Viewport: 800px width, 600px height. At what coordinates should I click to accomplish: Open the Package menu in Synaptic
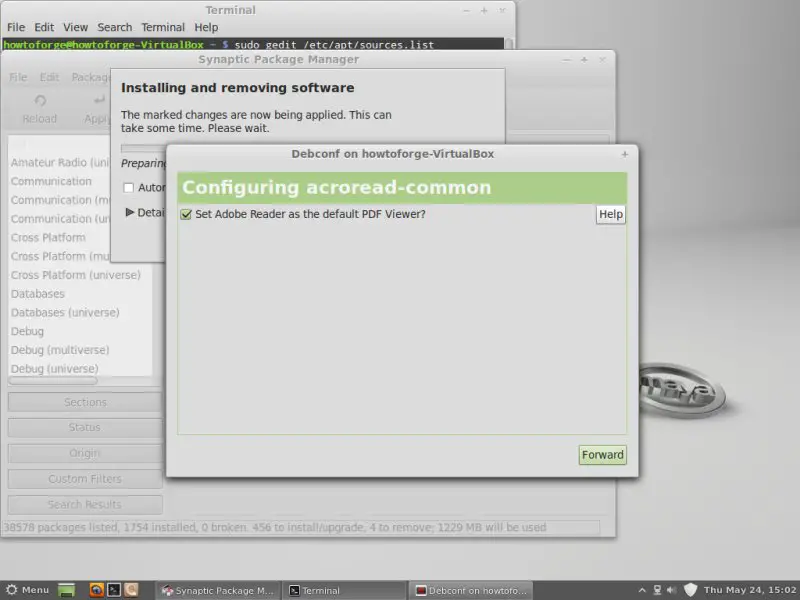point(90,77)
